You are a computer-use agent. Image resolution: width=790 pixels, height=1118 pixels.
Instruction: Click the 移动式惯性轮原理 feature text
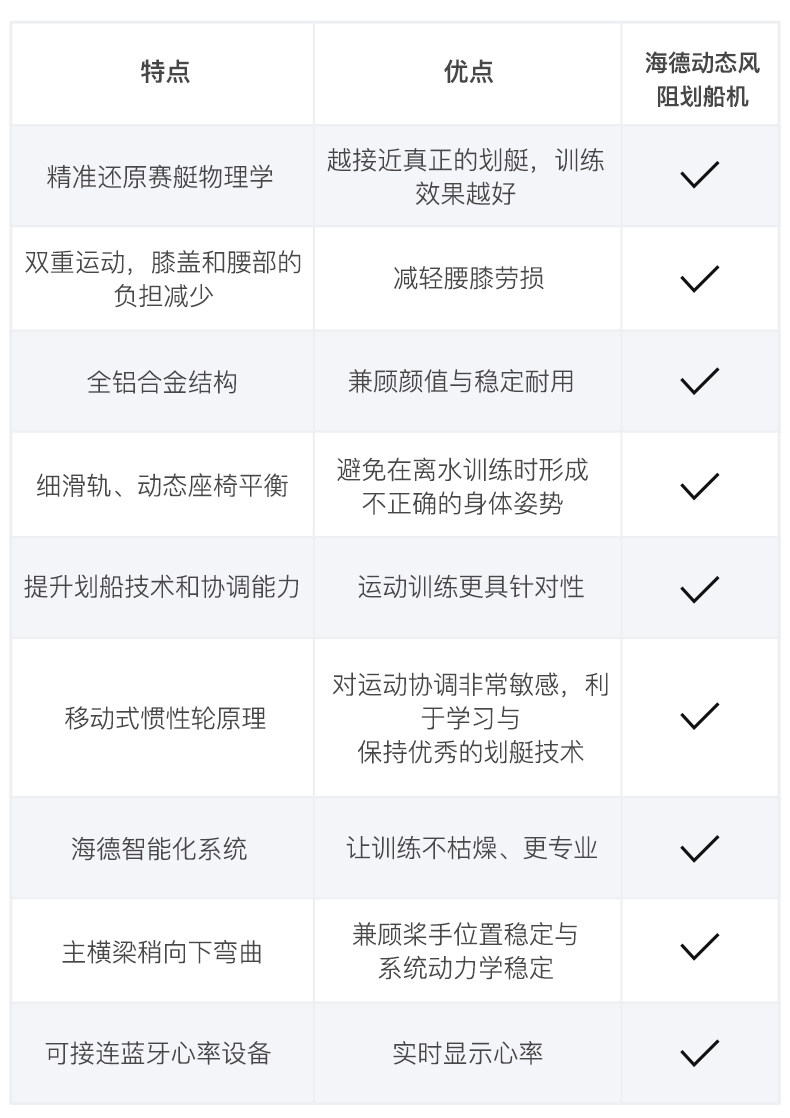click(x=165, y=718)
